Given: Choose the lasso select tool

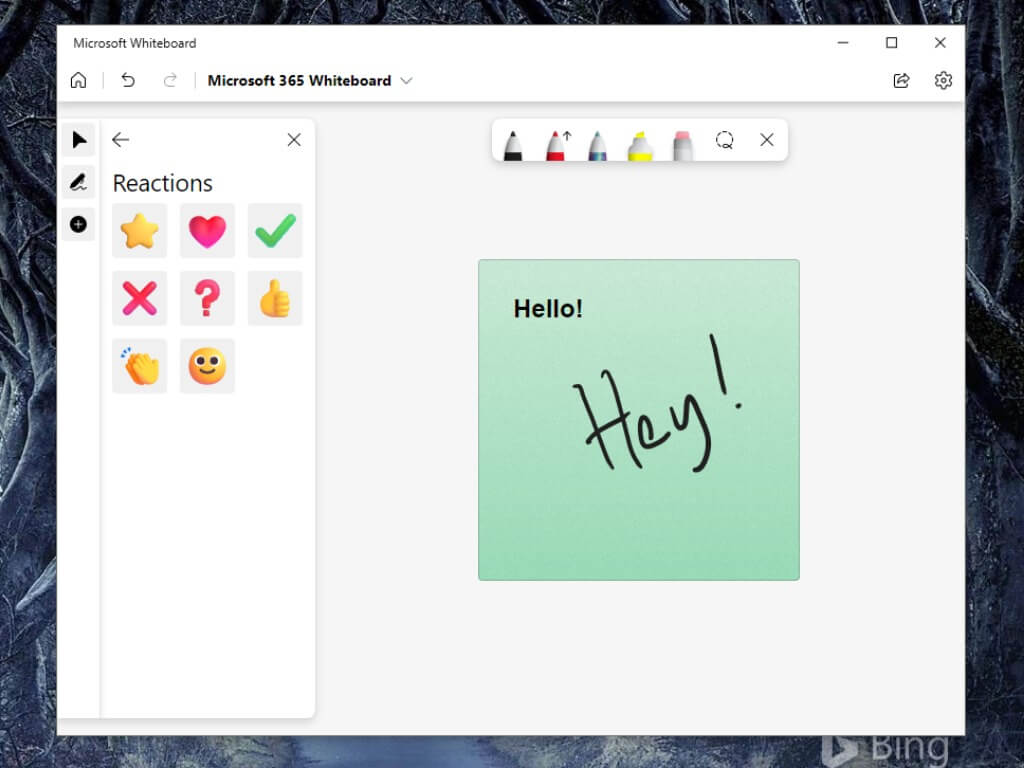Looking at the screenshot, I should click(x=724, y=140).
